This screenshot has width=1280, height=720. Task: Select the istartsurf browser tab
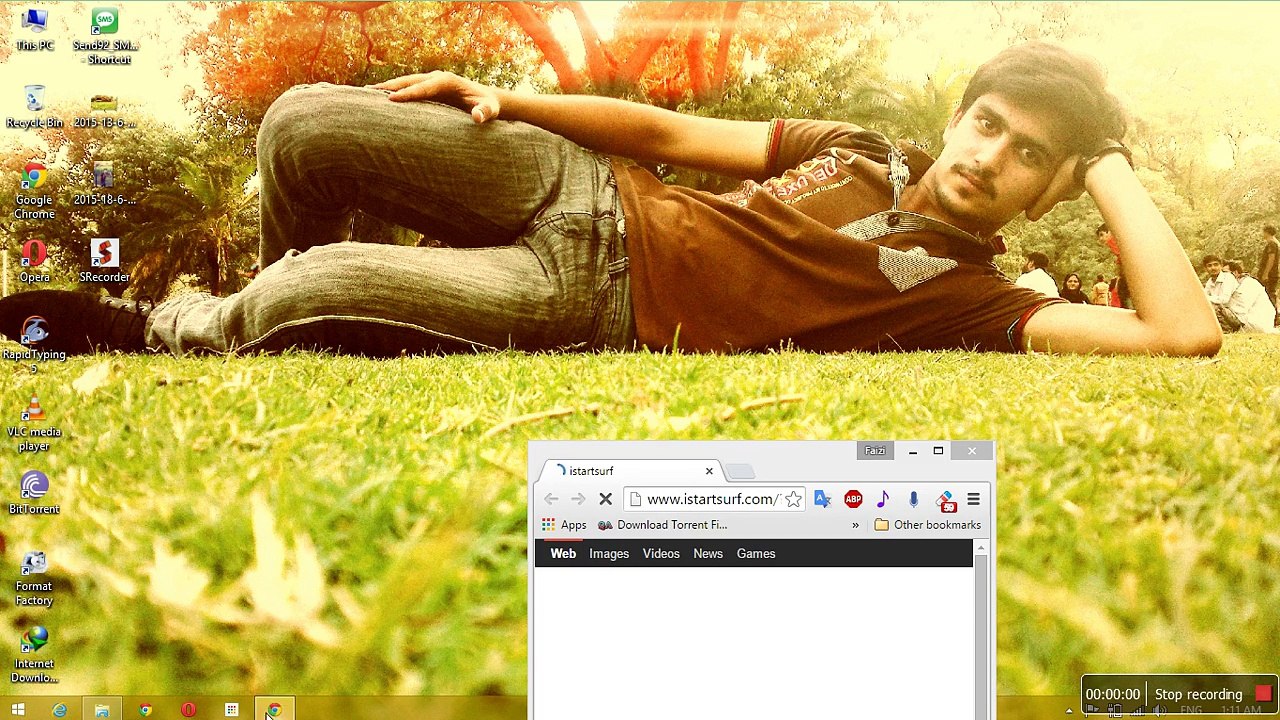point(630,471)
